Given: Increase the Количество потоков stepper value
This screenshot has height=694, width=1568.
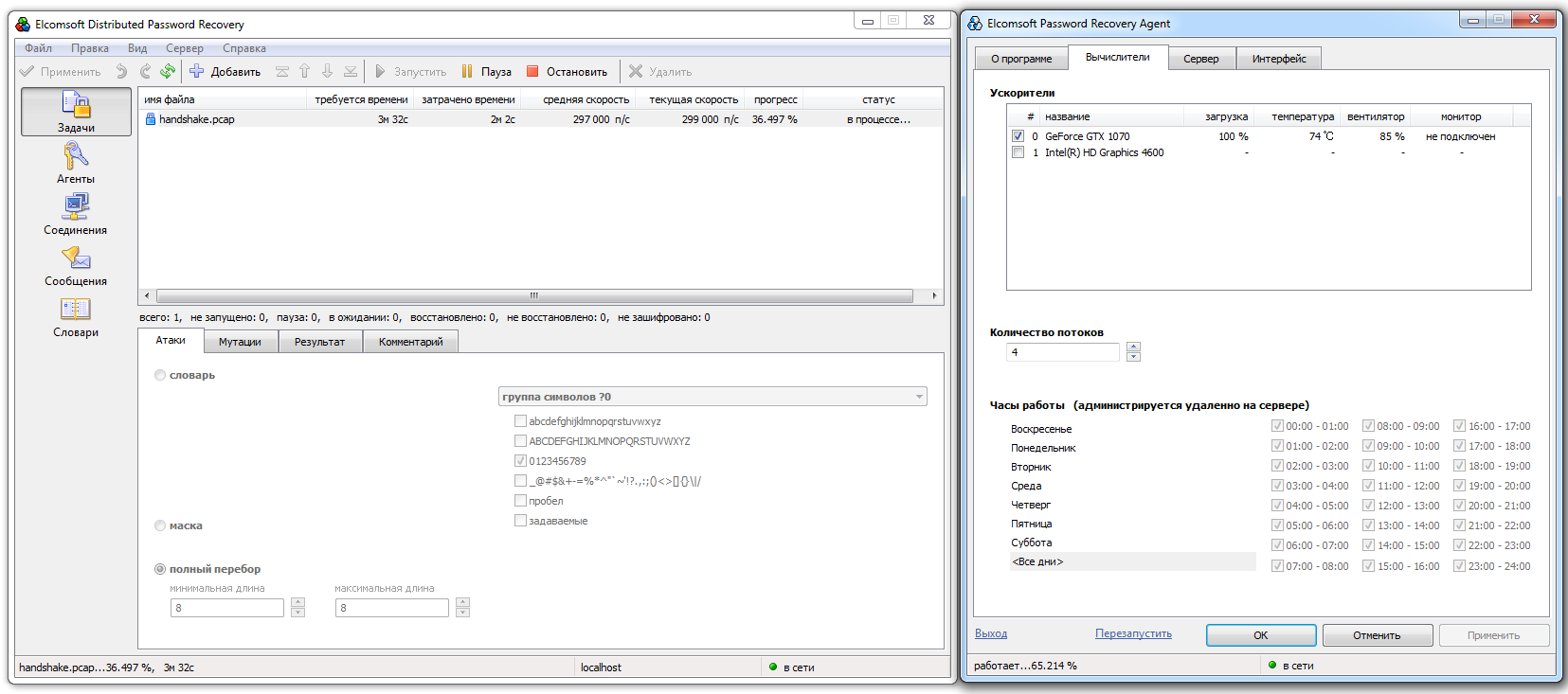Looking at the screenshot, I should 1133,347.
